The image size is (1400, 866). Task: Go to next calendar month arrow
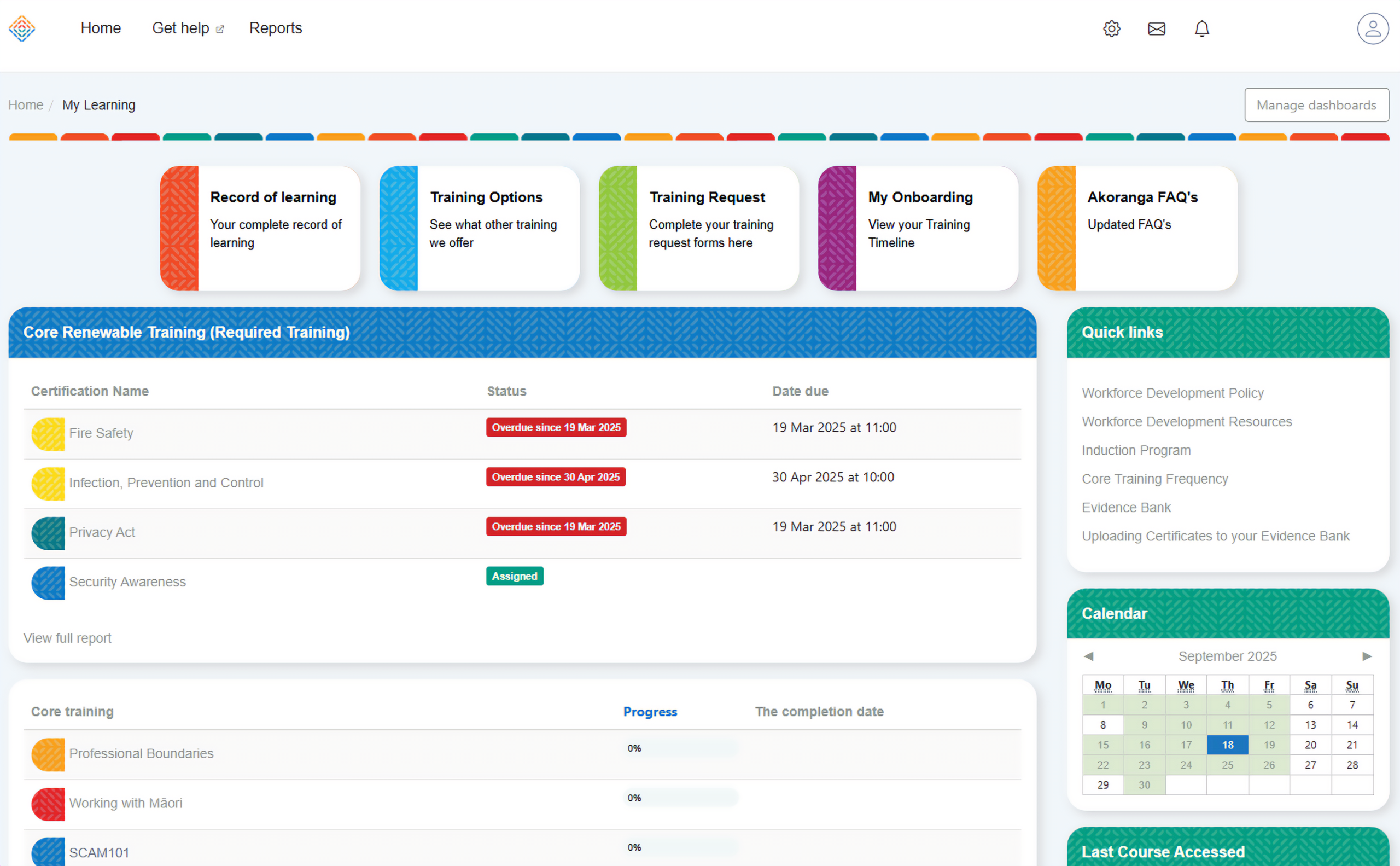pyautogui.click(x=1366, y=656)
